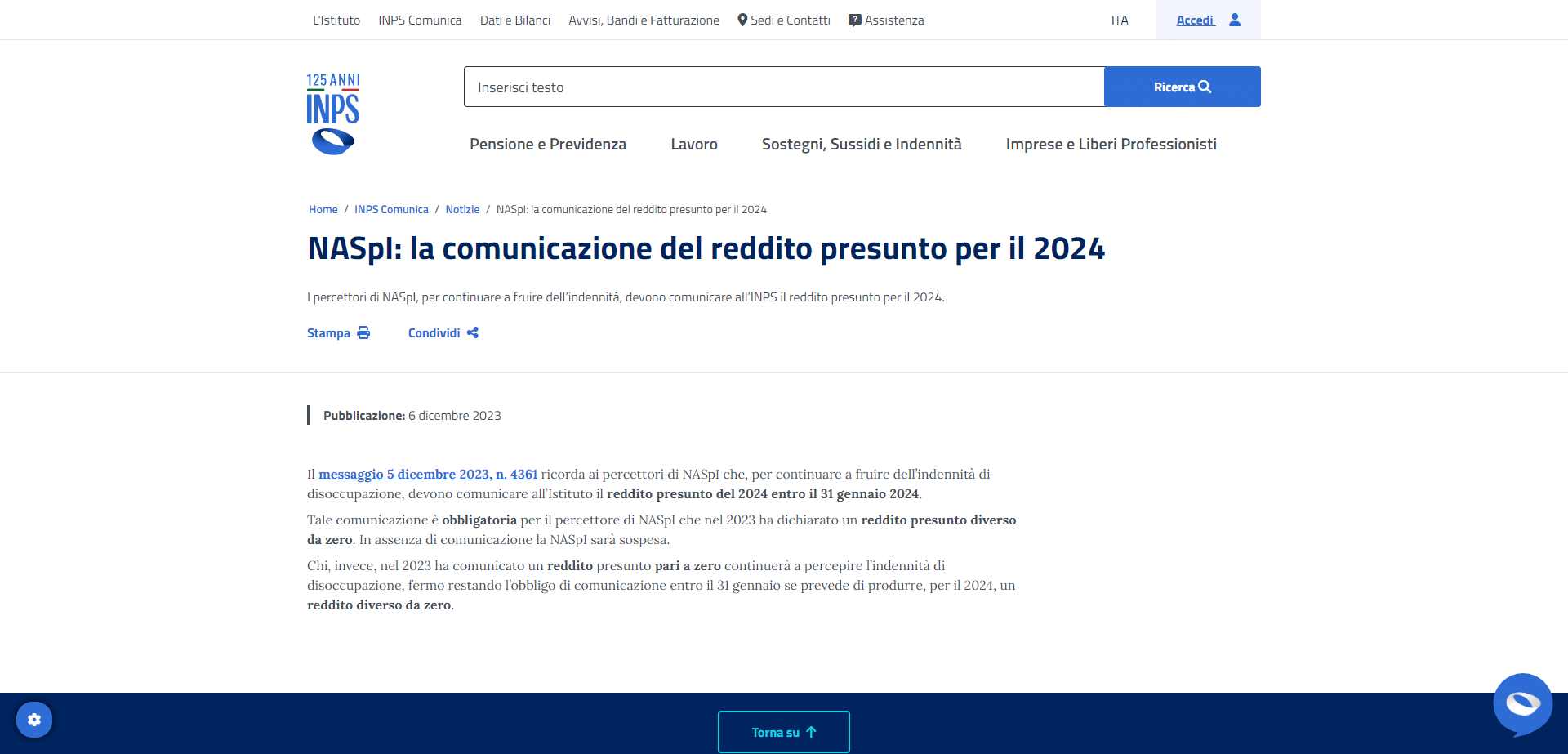Click the share icon next to Condividi

point(473,332)
